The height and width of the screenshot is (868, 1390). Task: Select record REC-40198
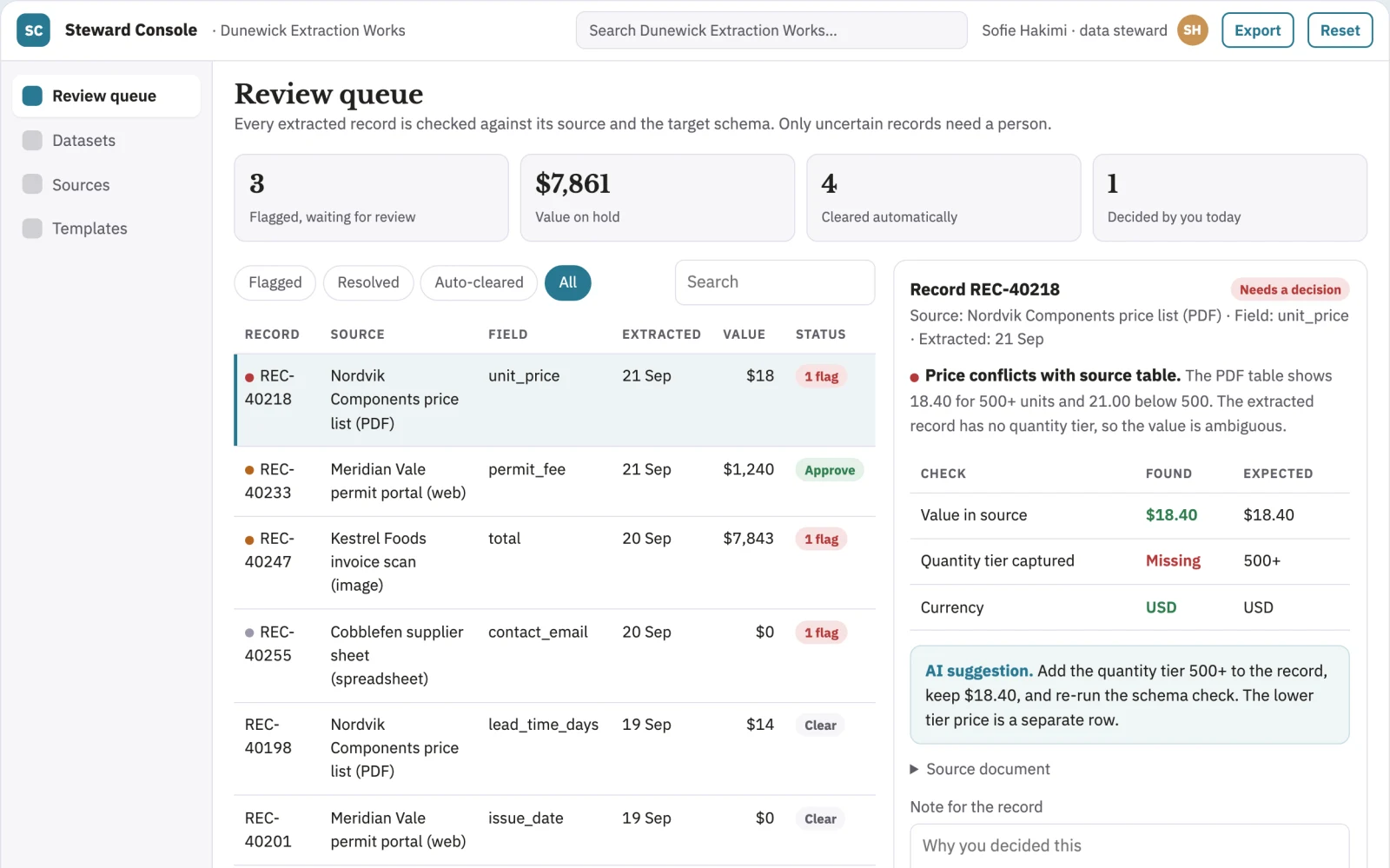pyautogui.click(x=554, y=748)
